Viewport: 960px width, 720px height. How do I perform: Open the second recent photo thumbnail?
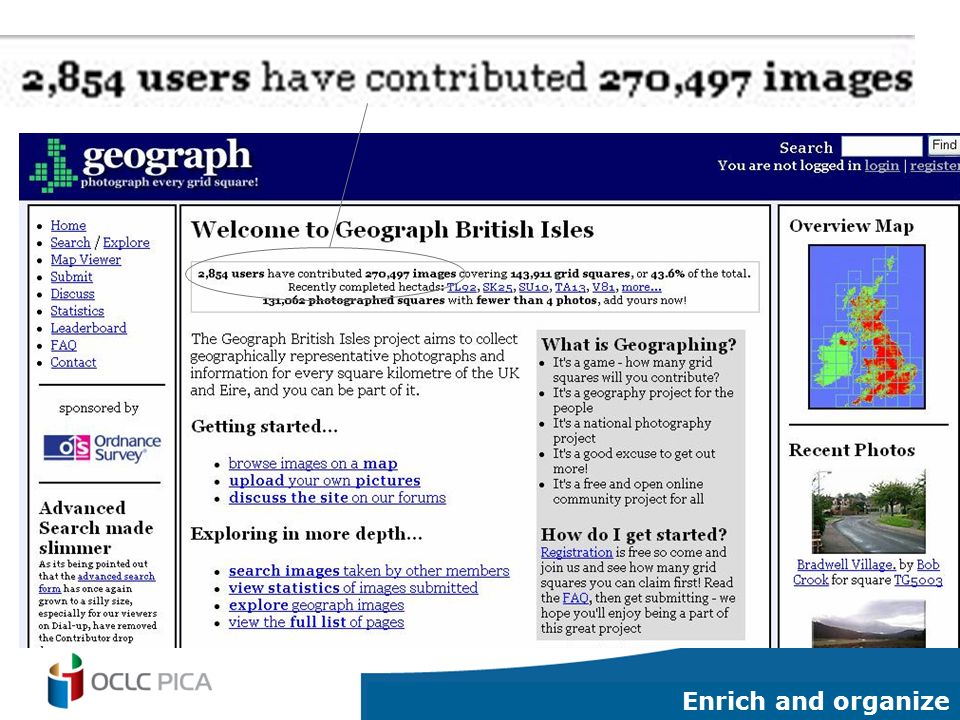(x=868, y=624)
